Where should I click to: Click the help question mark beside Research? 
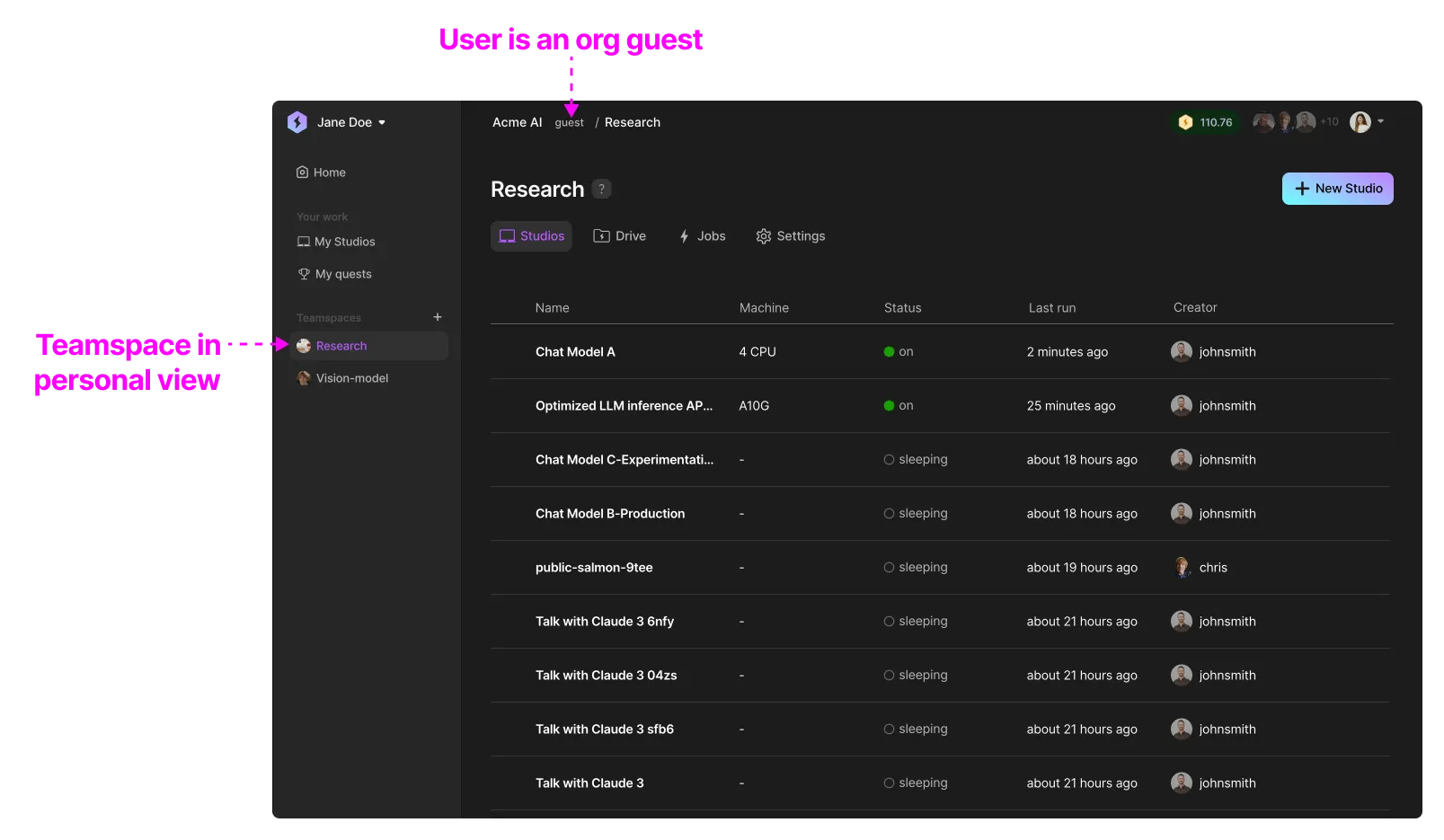602,189
